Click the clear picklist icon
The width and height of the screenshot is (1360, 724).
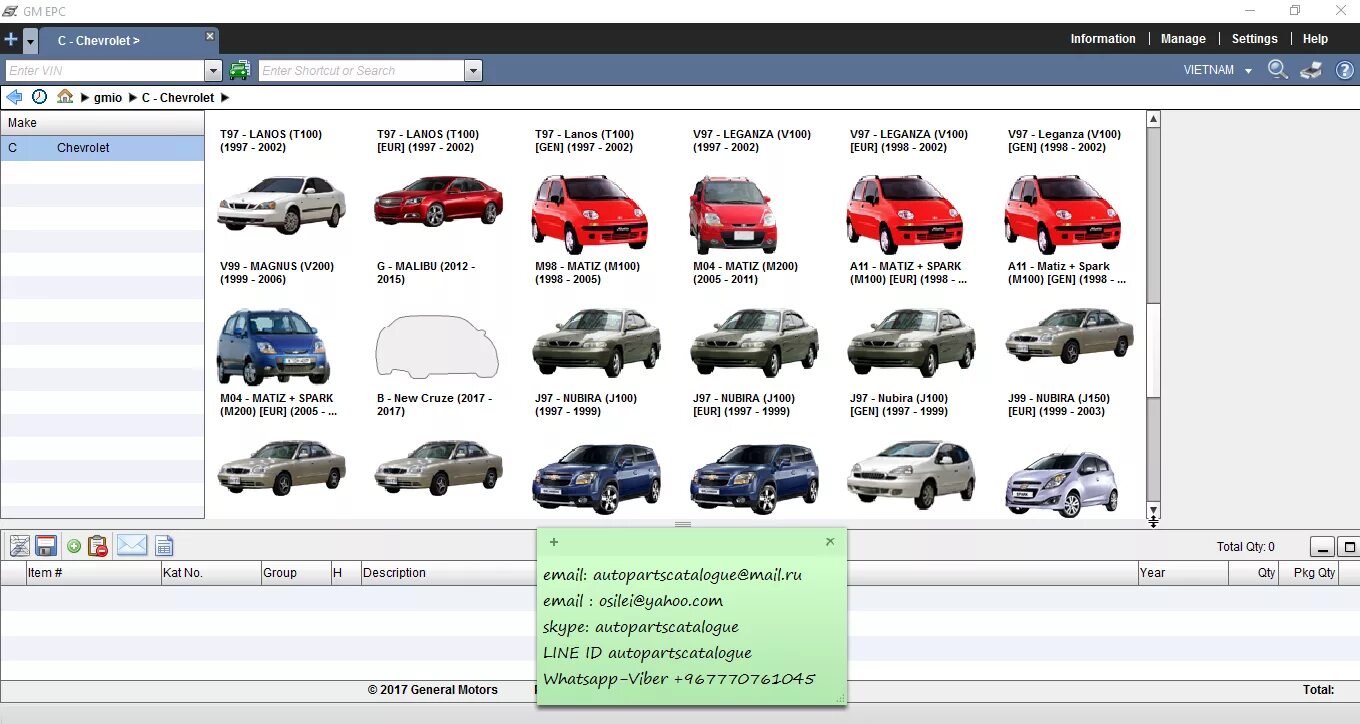20,546
